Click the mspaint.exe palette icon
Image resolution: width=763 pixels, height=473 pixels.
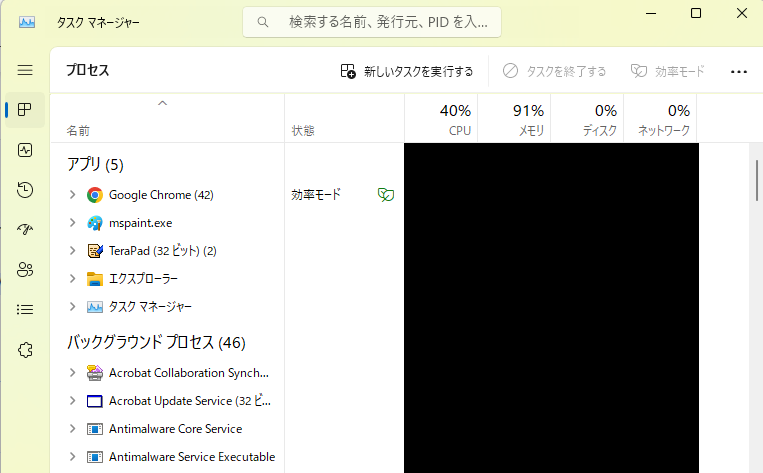tap(95, 223)
